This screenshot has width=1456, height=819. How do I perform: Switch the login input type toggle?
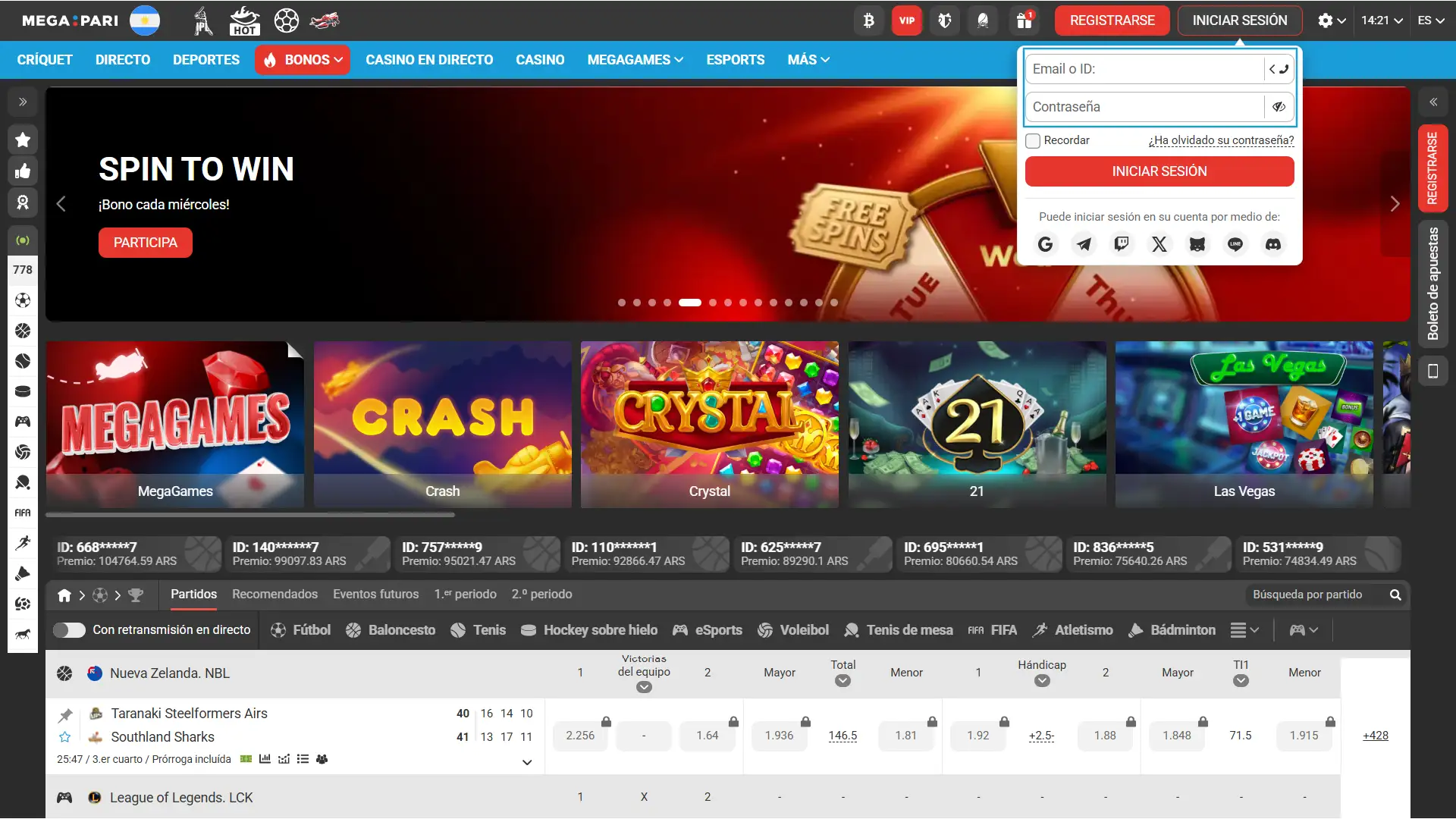point(1279,69)
